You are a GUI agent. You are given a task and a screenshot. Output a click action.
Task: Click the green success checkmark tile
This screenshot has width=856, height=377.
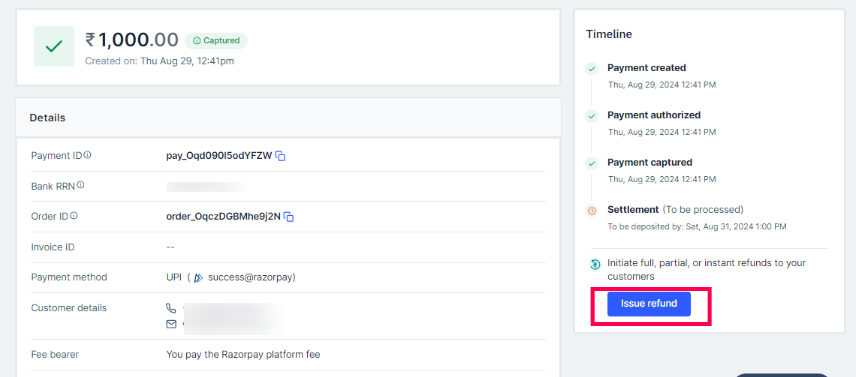(x=54, y=46)
